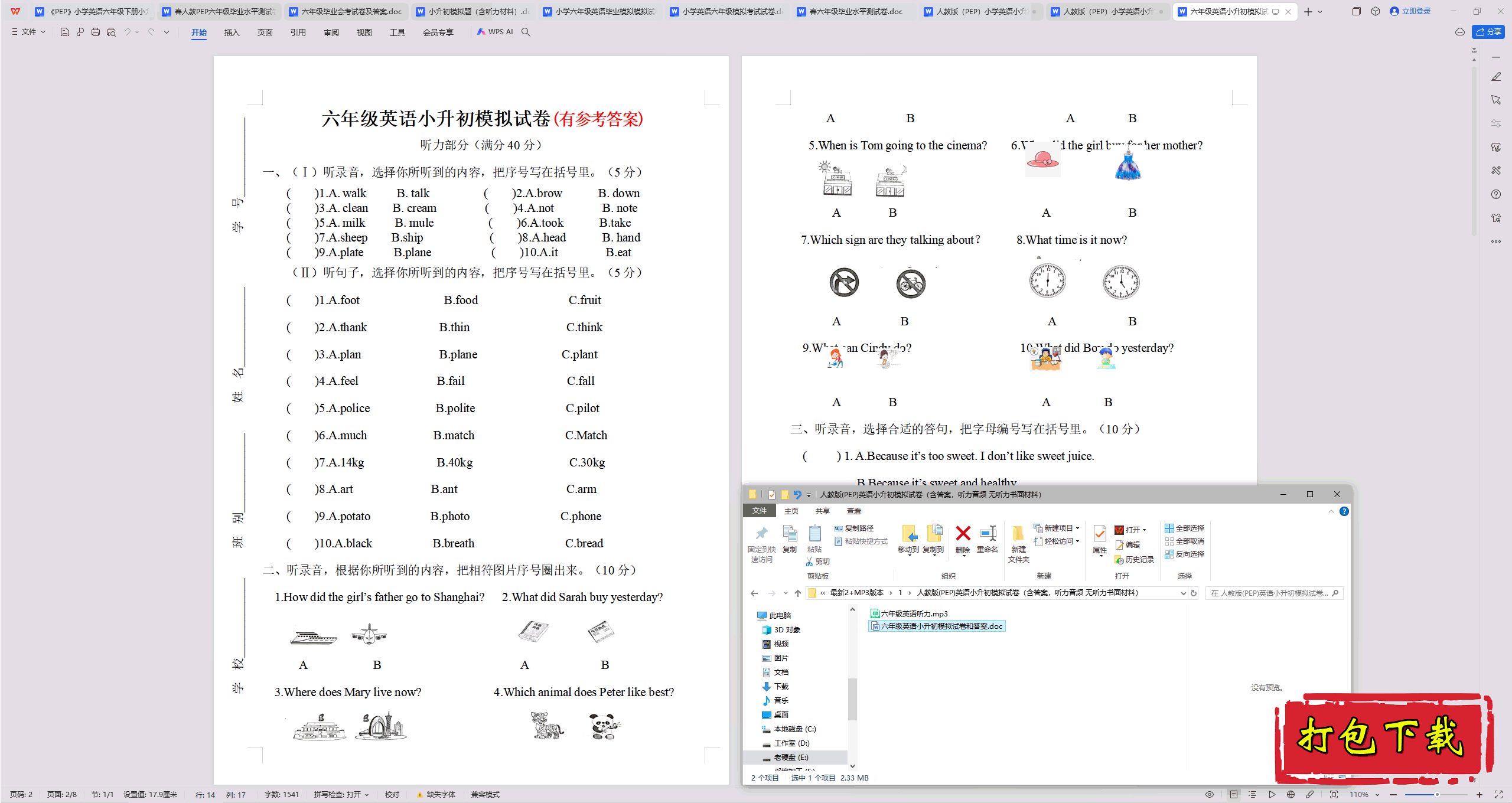Expand quick access toolbar chevron in WPS
The image size is (1512, 803).
(x=167, y=32)
